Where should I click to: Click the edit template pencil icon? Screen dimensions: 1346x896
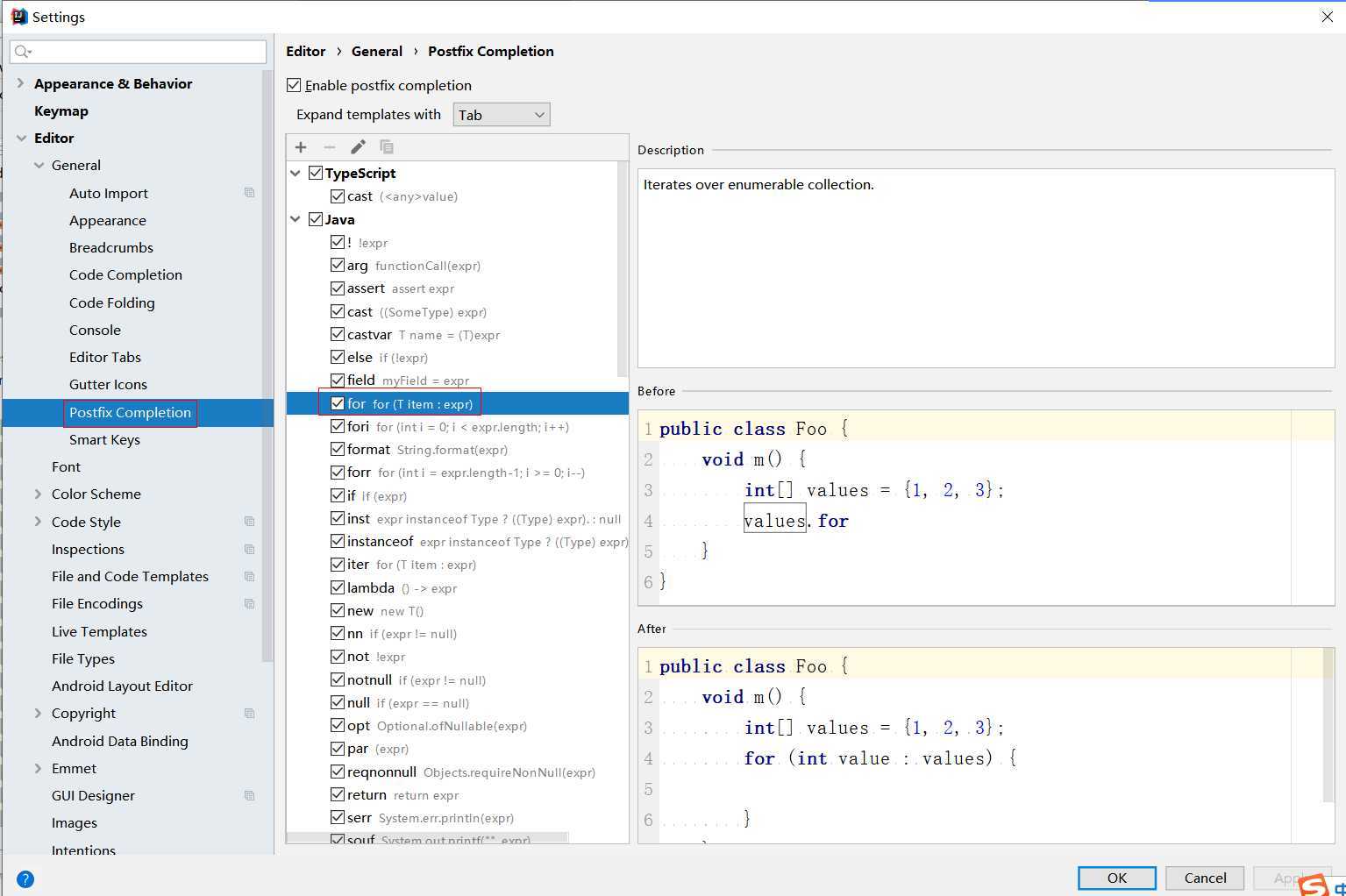(358, 147)
